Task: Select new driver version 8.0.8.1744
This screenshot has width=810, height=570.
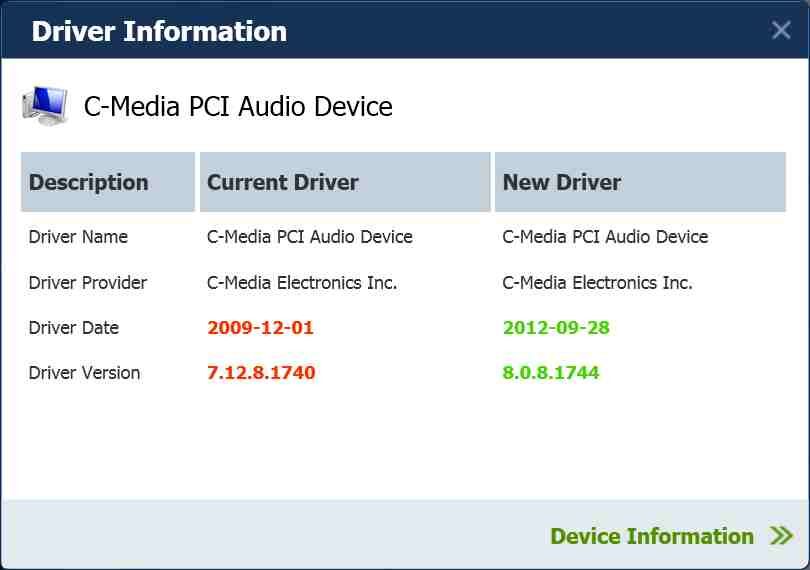Action: point(551,373)
